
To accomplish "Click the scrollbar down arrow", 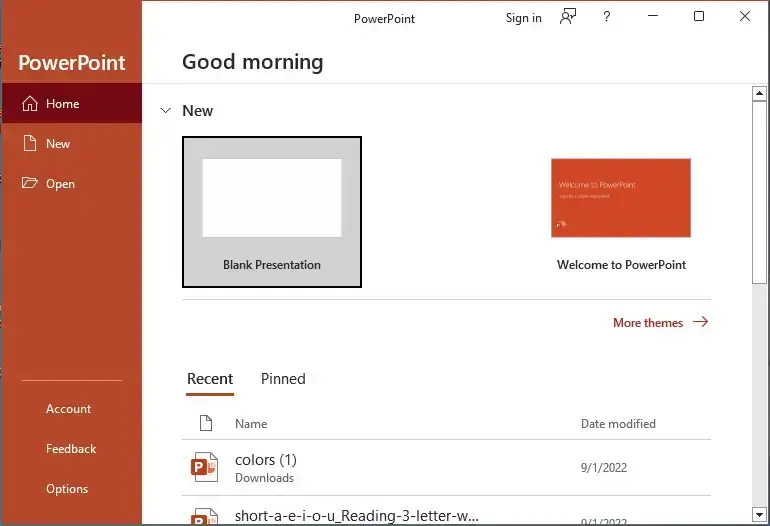I will [759, 515].
